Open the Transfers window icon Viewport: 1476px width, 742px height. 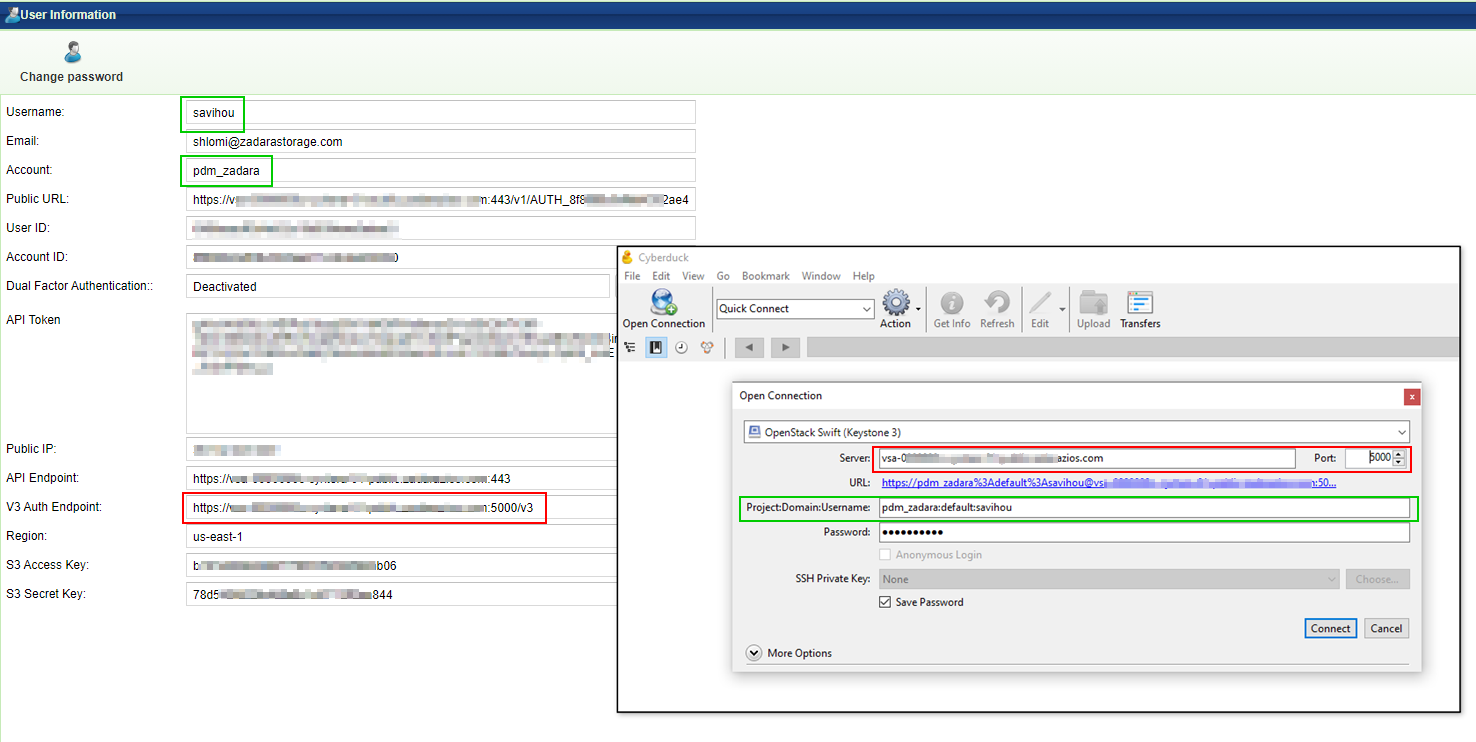pos(1140,303)
